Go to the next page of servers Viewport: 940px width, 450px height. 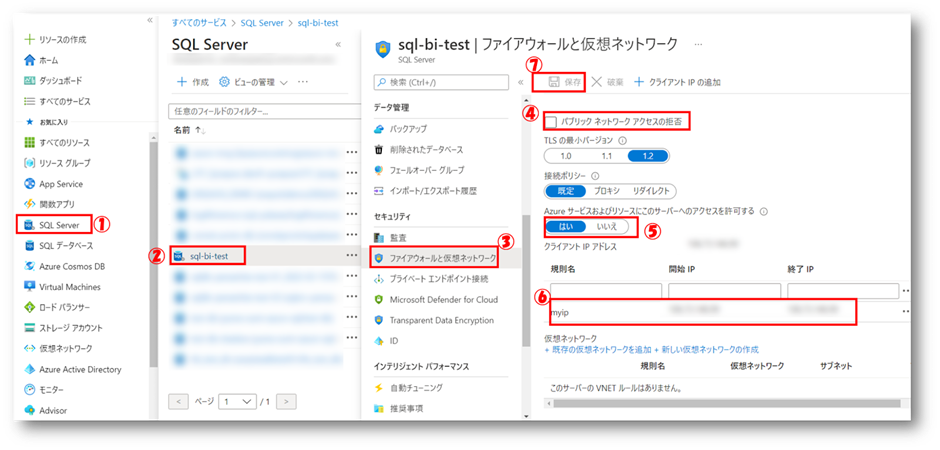coord(287,401)
